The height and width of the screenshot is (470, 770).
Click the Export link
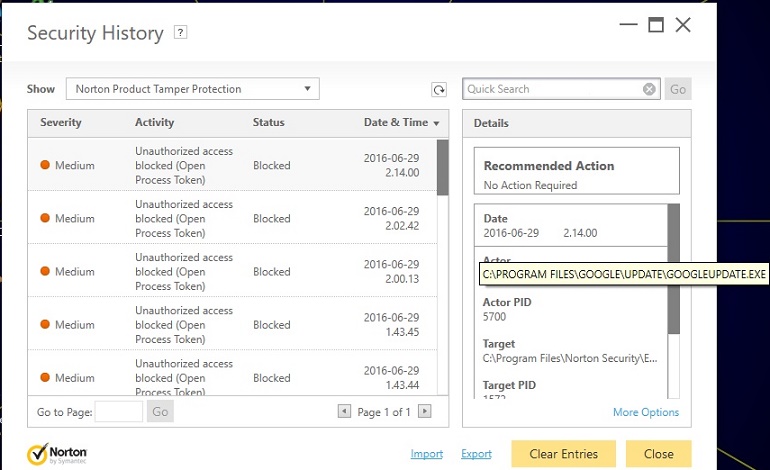coord(476,454)
